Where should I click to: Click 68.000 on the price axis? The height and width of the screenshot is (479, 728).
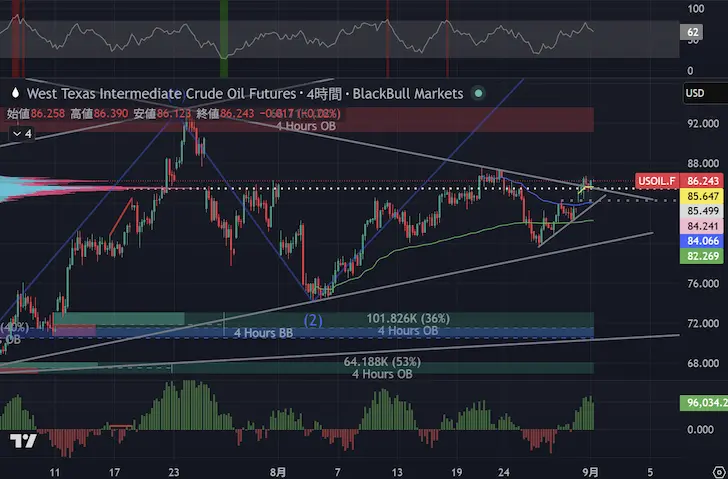(703, 363)
